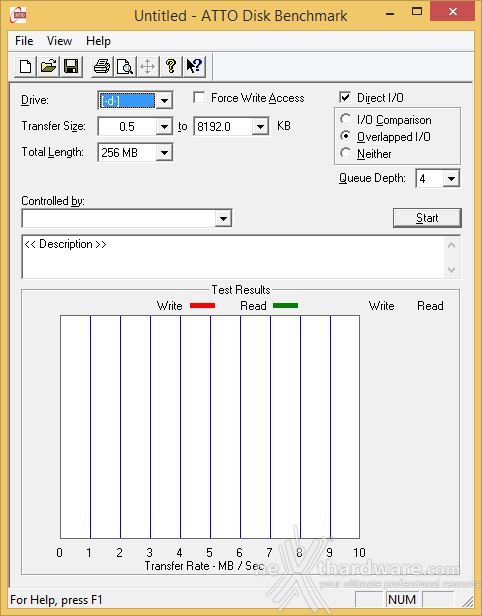The width and height of the screenshot is (482, 616).
Task: Click the Save floppy disk icon
Action: [x=71, y=66]
